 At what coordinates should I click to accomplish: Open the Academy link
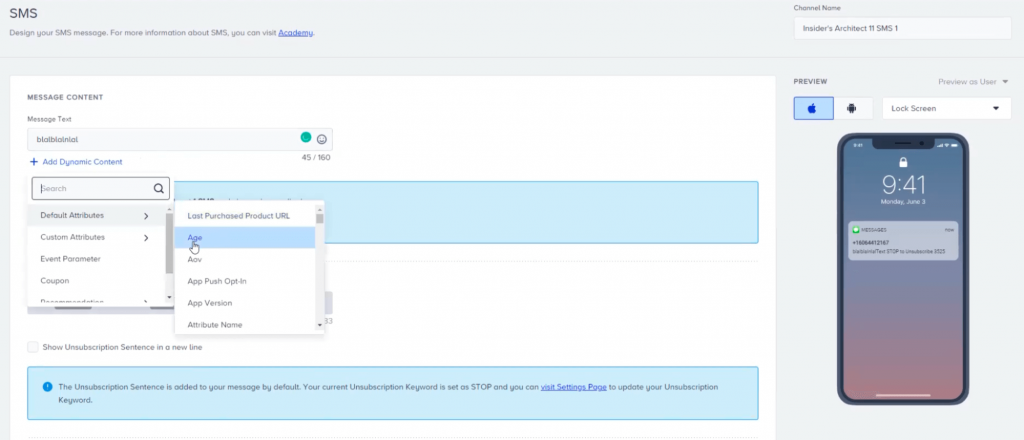pos(295,33)
